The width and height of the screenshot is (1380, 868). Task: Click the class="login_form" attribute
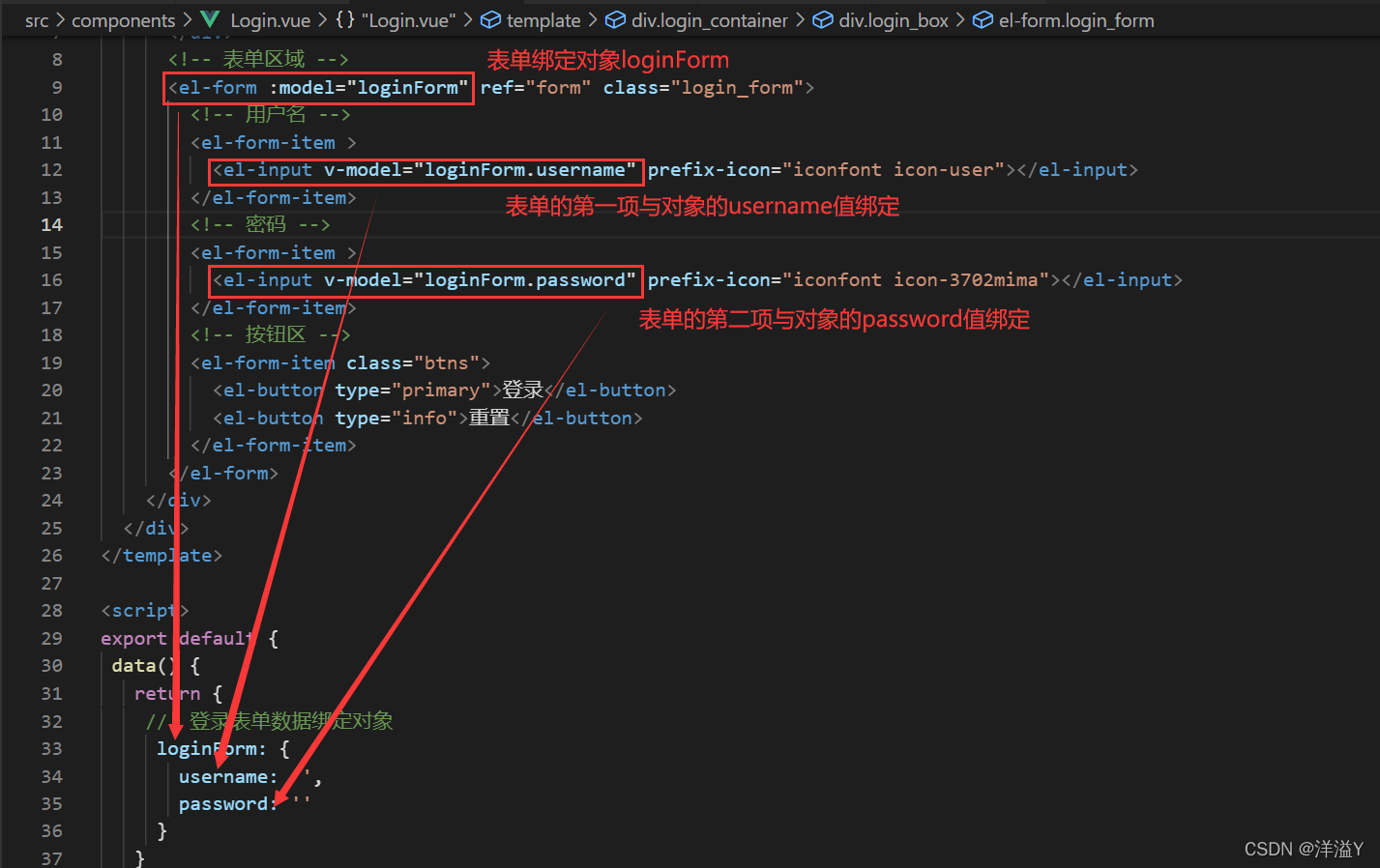[x=703, y=87]
